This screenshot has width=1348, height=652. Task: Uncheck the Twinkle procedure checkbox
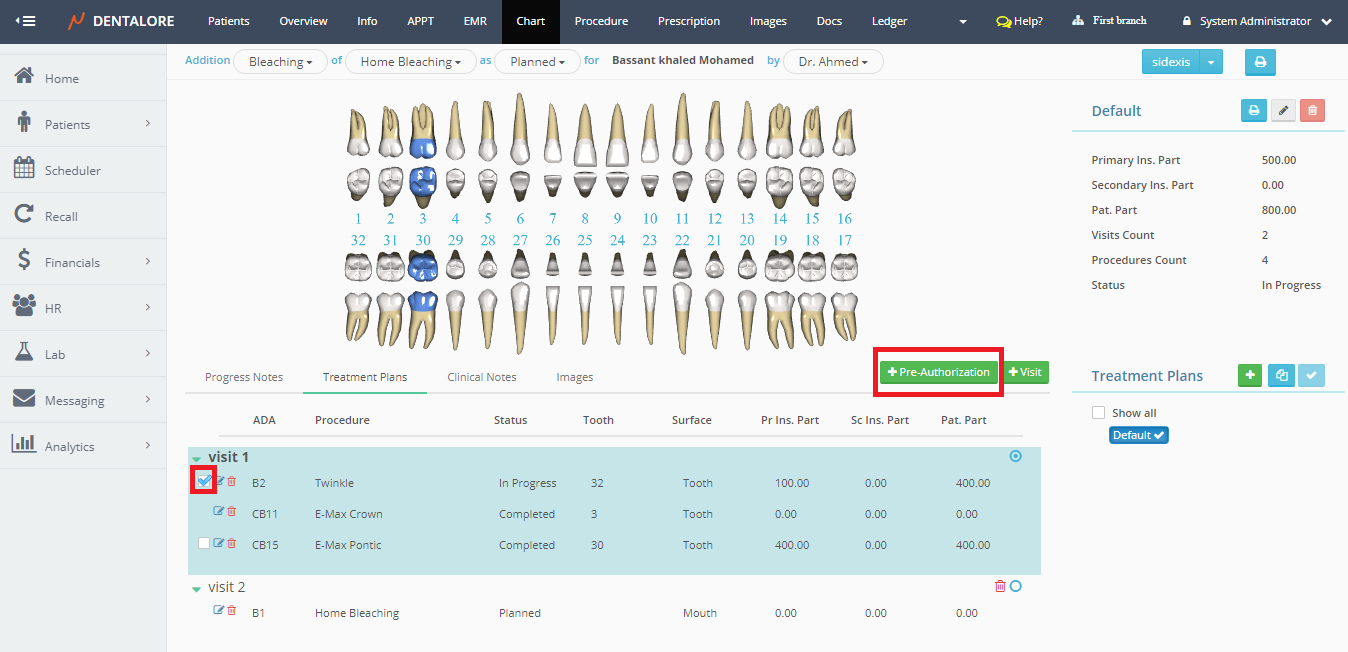tap(204, 482)
